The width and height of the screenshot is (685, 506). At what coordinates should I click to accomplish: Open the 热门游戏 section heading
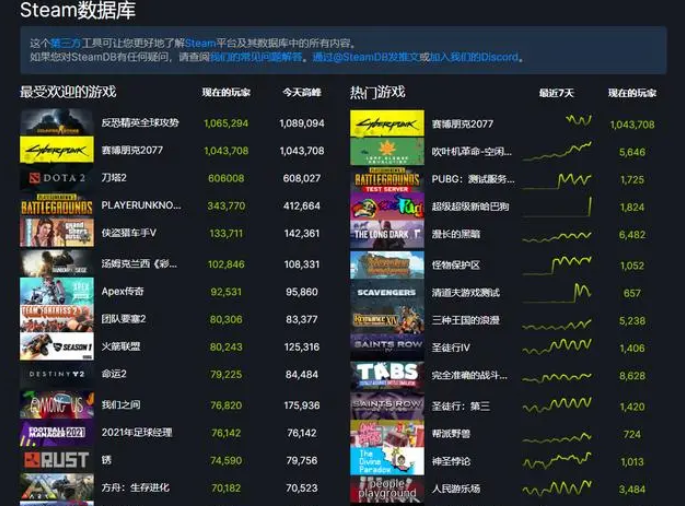pos(378,92)
